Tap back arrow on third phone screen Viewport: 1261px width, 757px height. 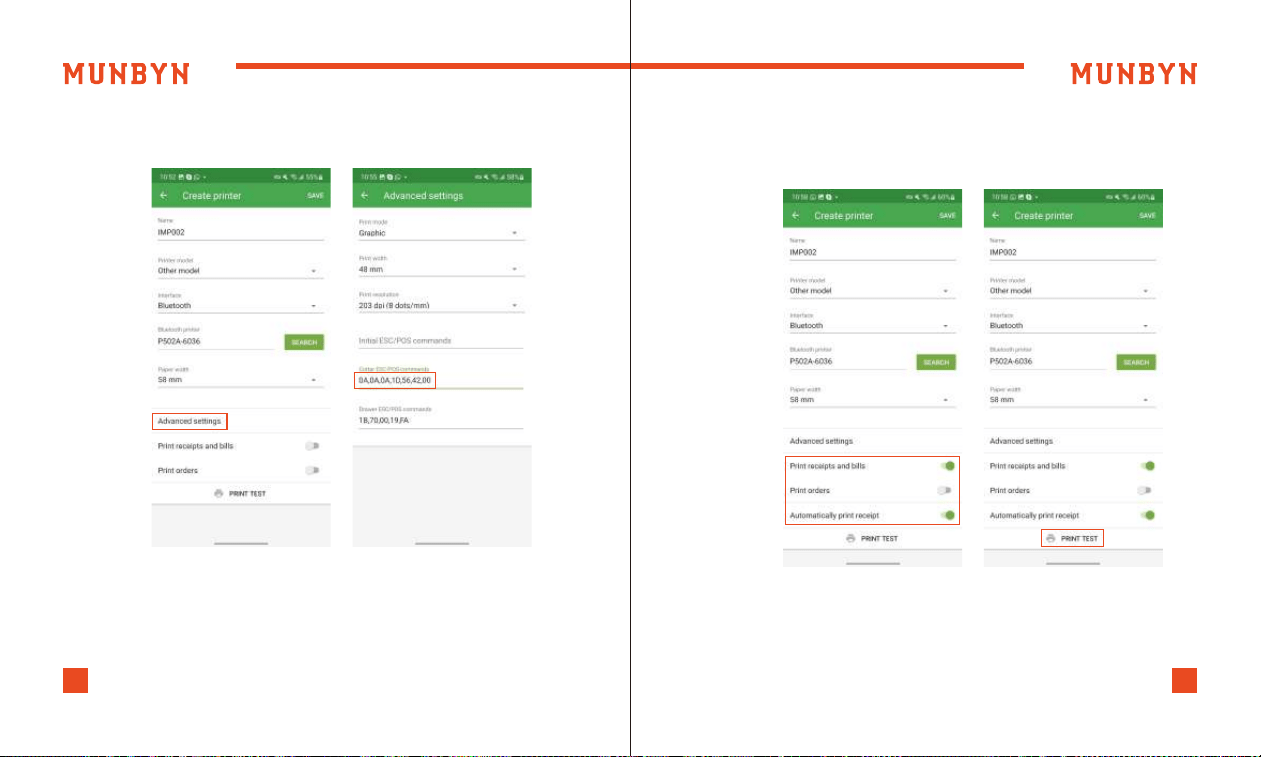point(796,216)
